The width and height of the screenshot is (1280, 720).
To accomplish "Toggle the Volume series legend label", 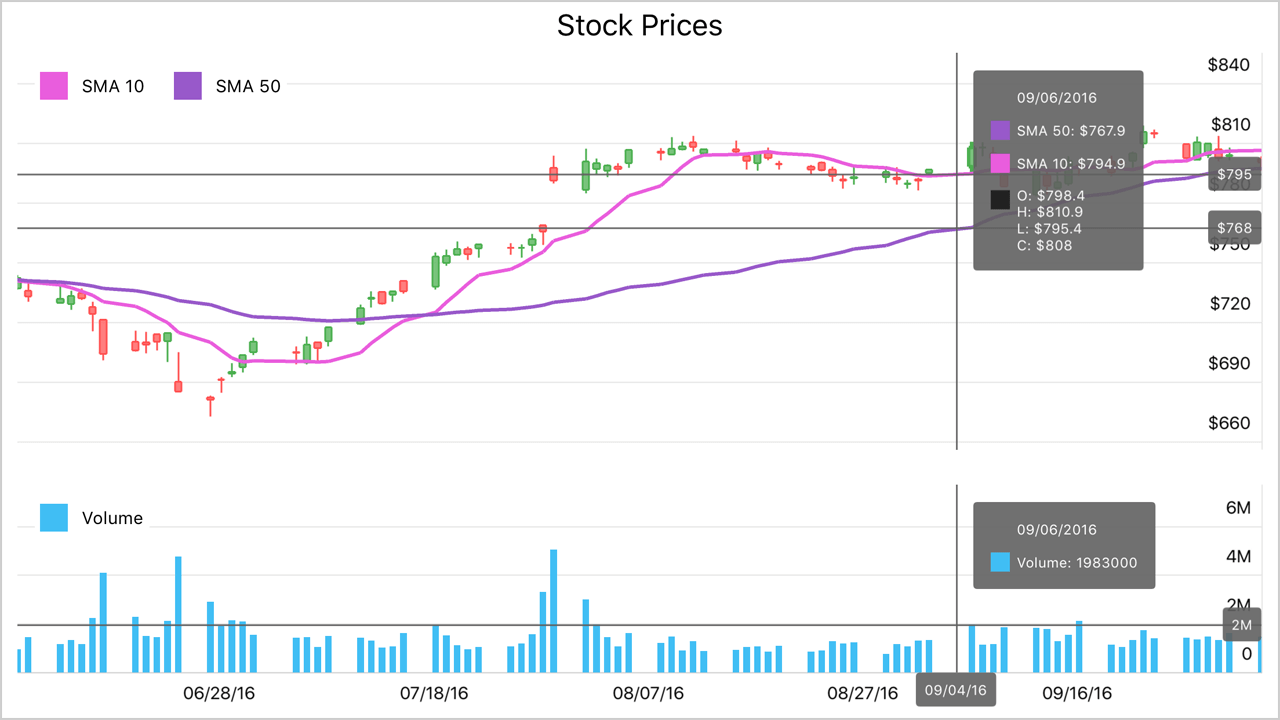I will click(x=112, y=518).
